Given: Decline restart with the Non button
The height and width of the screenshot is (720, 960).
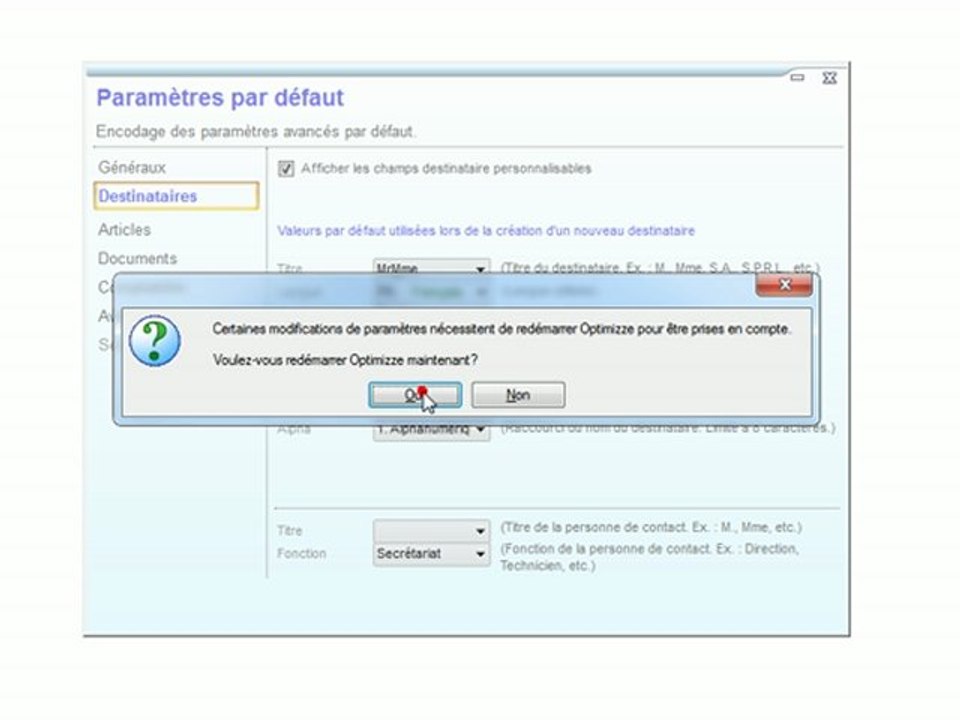Looking at the screenshot, I should [518, 395].
